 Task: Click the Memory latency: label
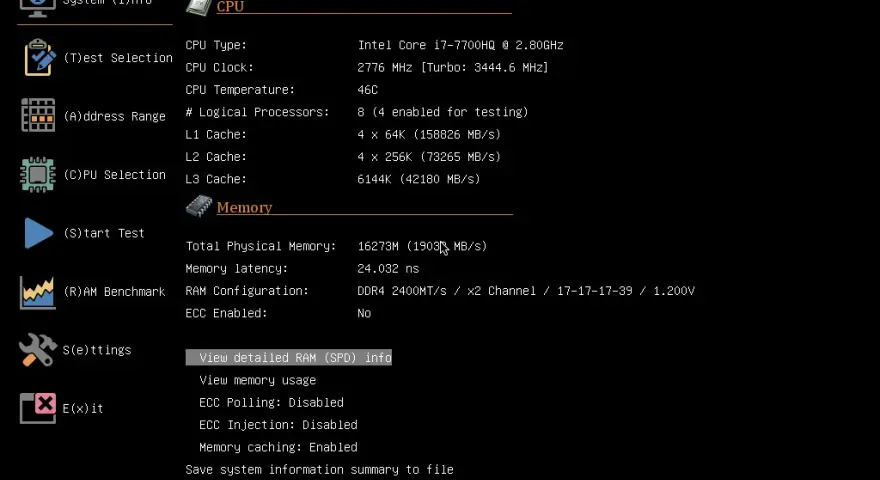[x=237, y=268]
